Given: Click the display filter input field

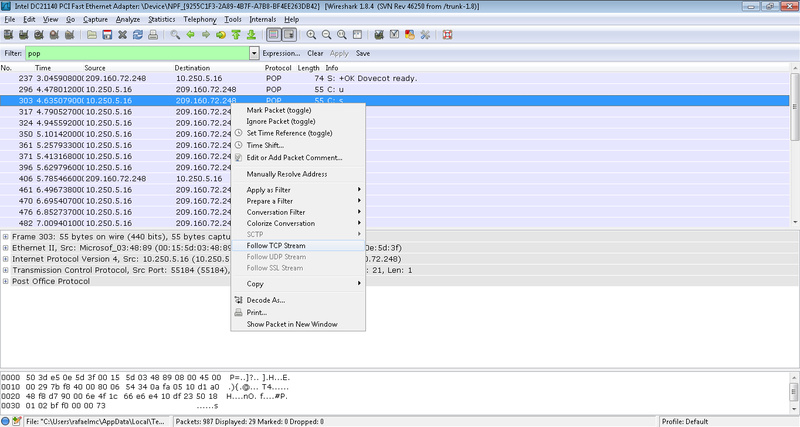Looking at the screenshot, I should 137,53.
